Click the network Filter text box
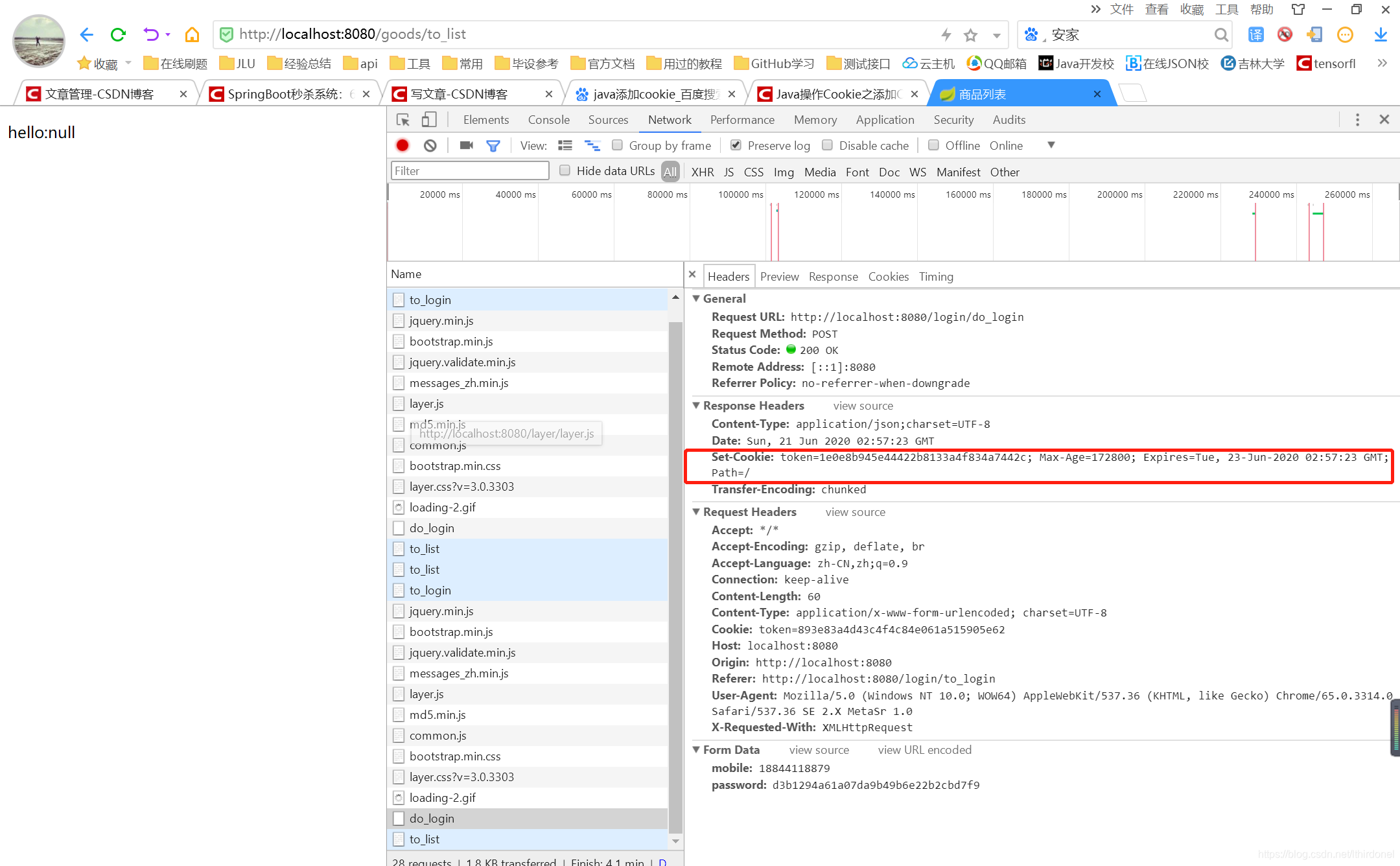Image resolution: width=1400 pixels, height=866 pixels. [470, 171]
